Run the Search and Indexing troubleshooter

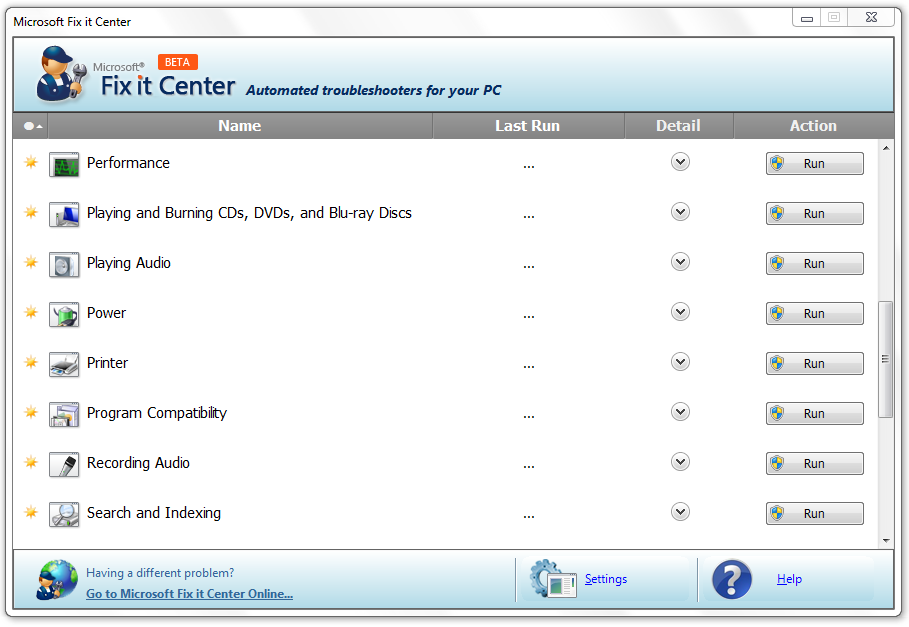pos(815,513)
